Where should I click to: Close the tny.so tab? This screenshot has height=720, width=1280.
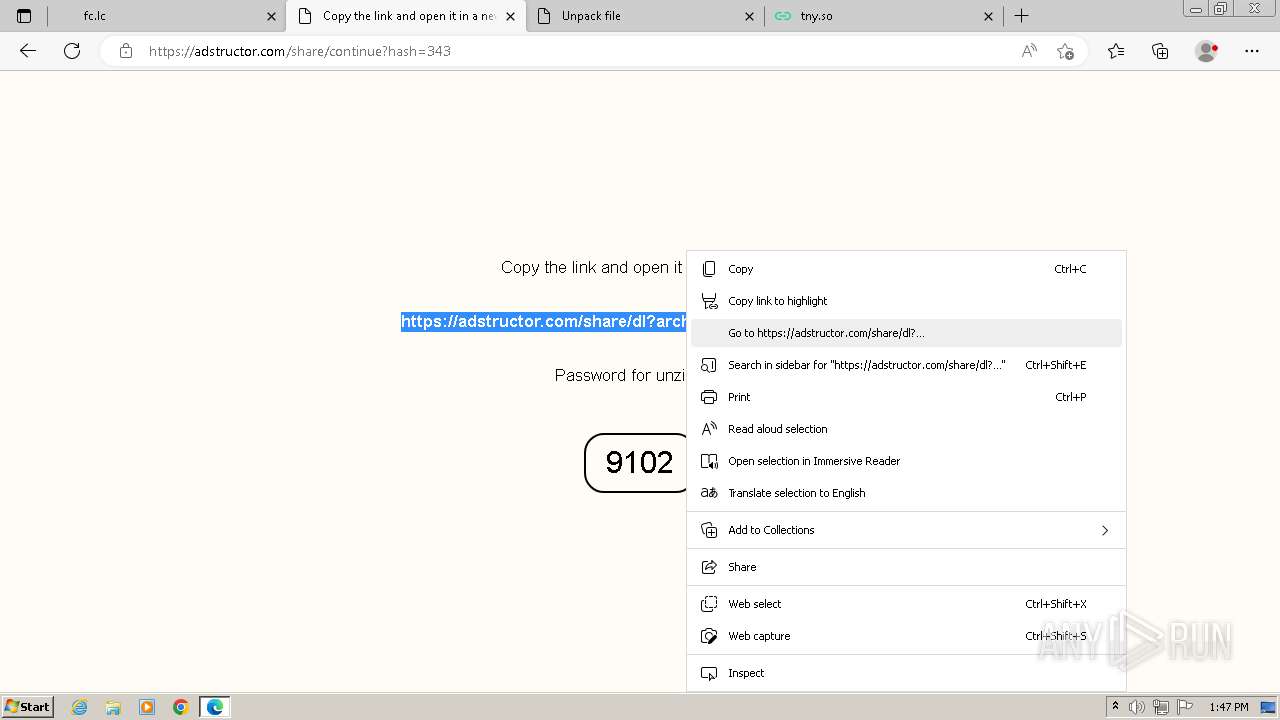989,16
